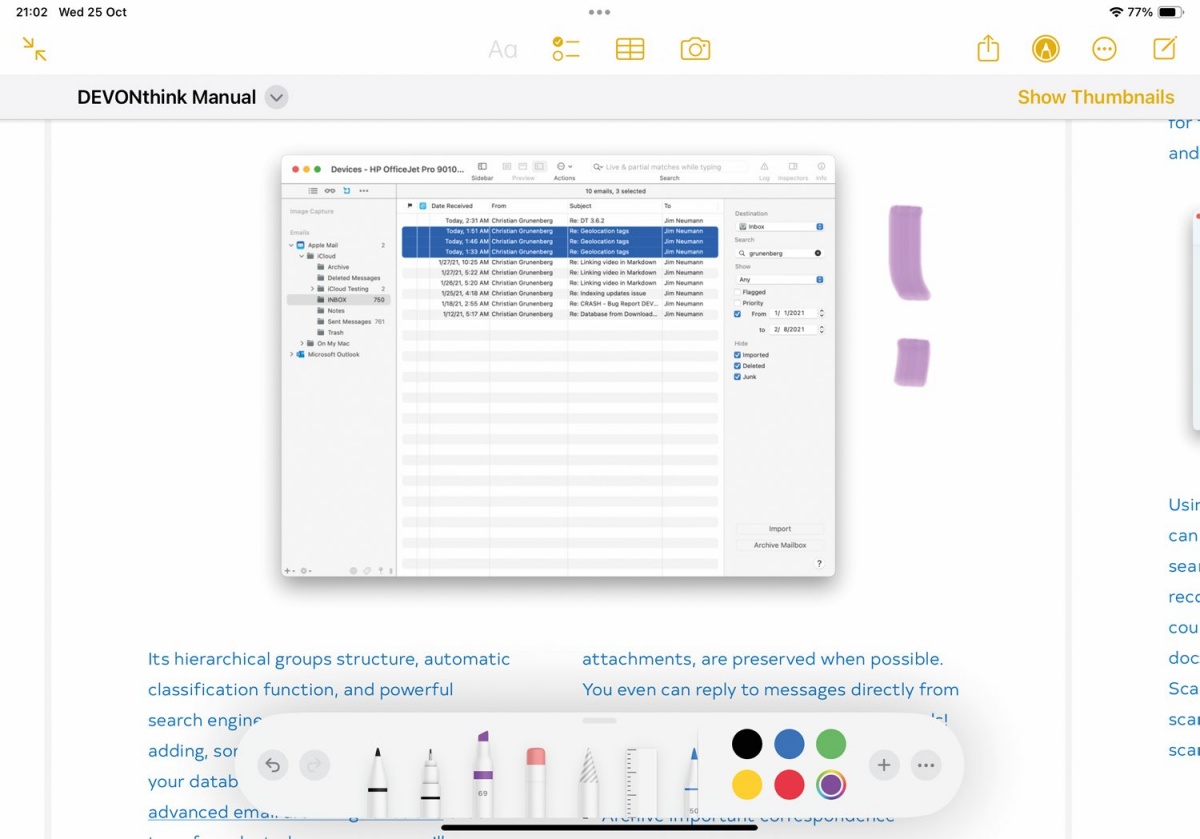
Task: Tap the plus button in markup toolbar
Action: (884, 766)
